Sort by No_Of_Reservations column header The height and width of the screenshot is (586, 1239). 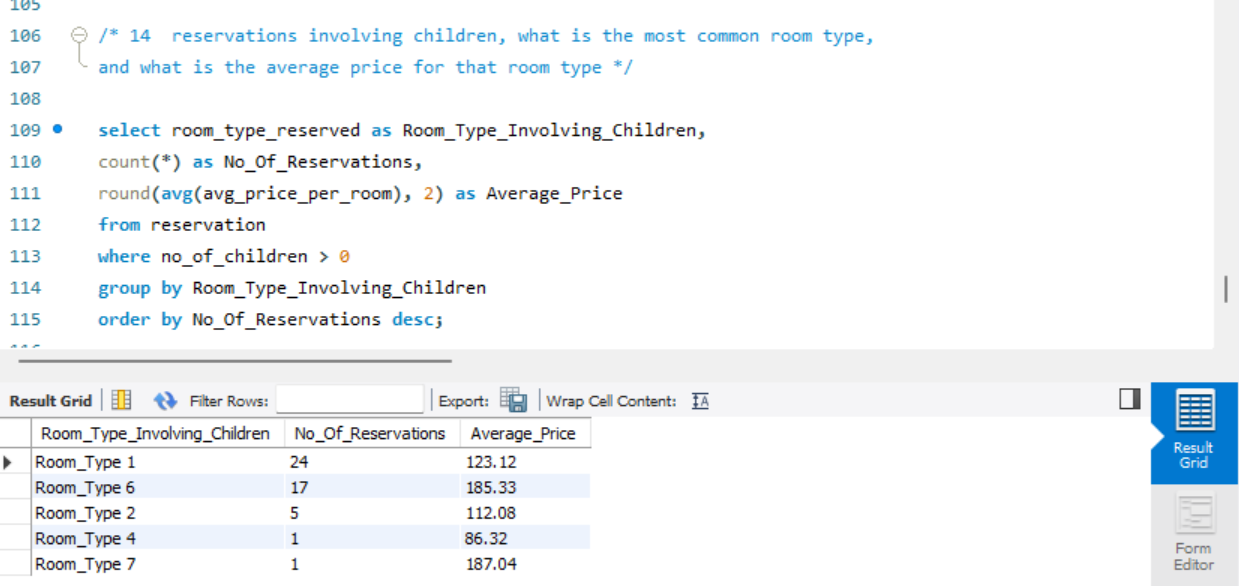tap(370, 433)
